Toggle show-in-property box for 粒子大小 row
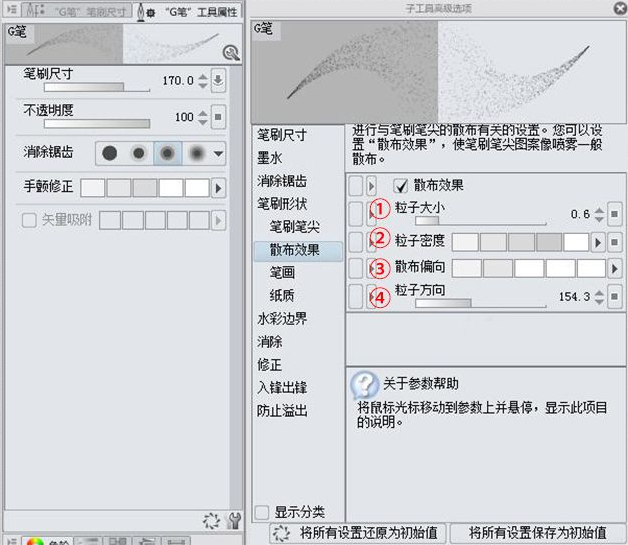The height and width of the screenshot is (545, 628). [356, 214]
